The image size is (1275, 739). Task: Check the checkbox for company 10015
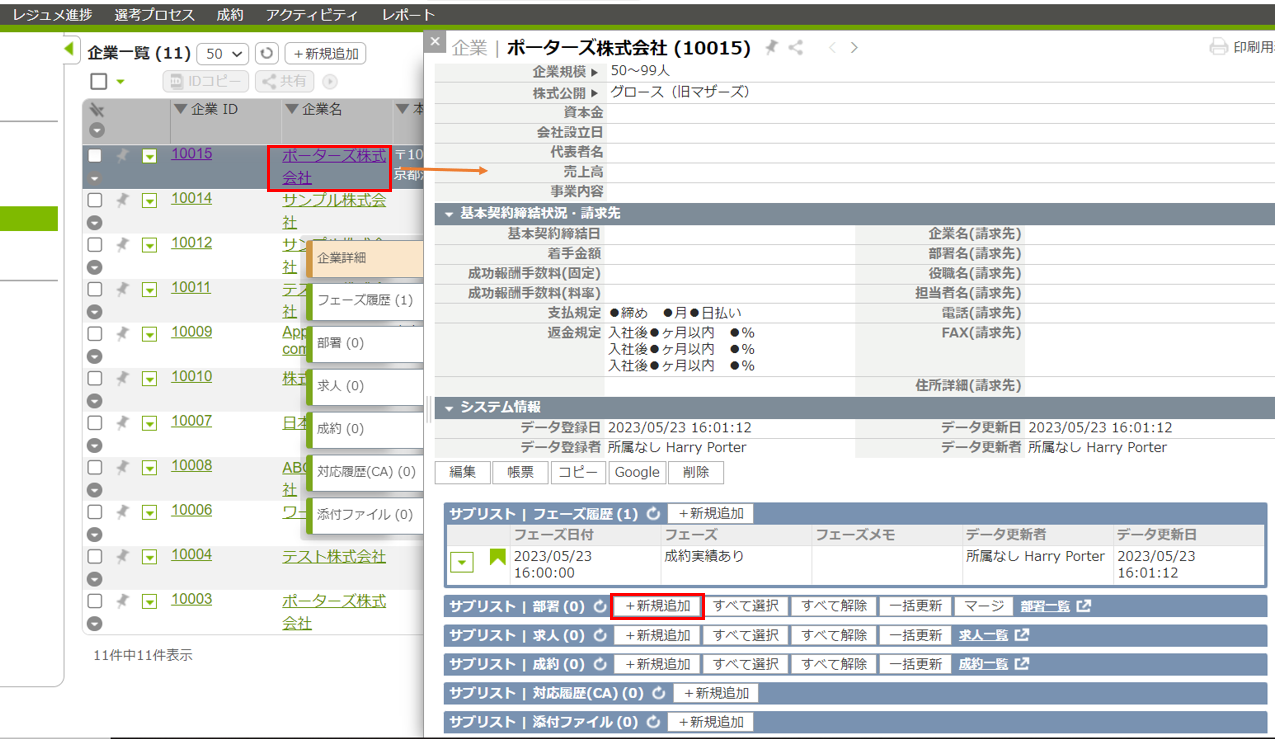tap(95, 156)
